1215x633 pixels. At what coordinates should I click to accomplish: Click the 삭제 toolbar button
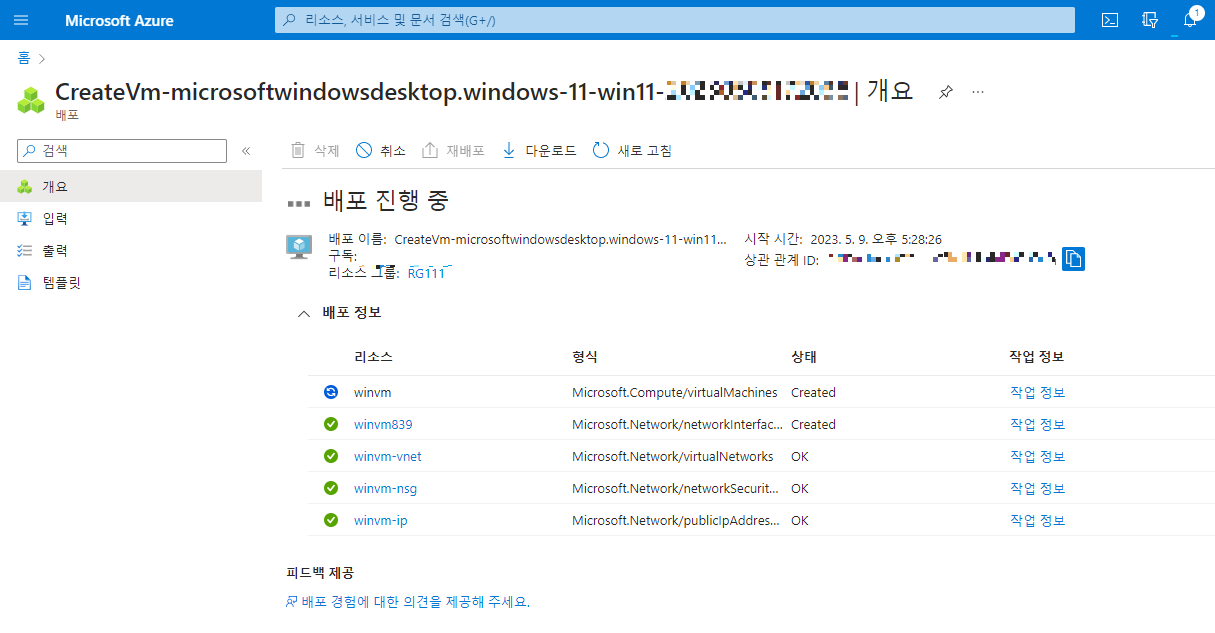(315, 151)
